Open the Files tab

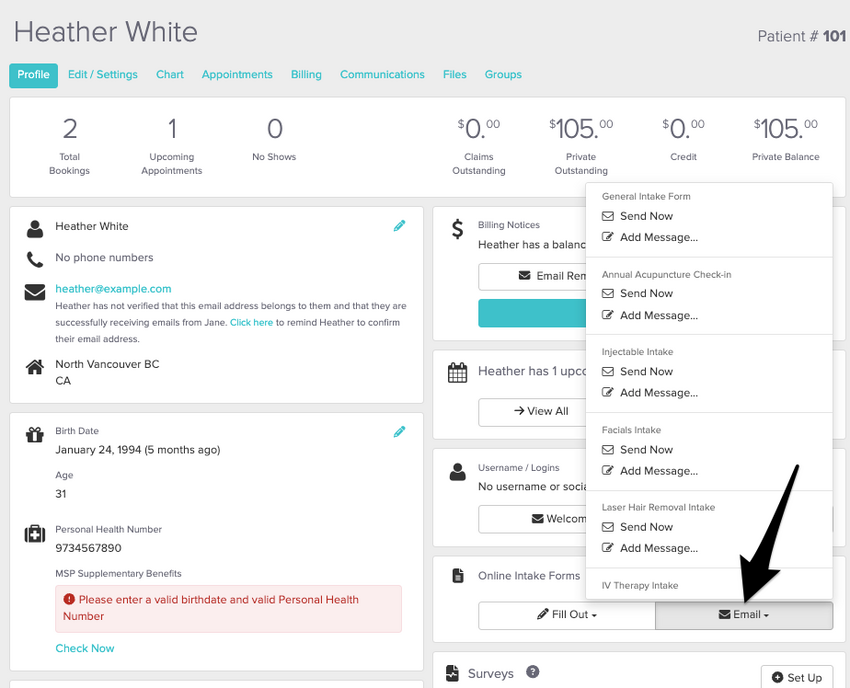coord(454,74)
